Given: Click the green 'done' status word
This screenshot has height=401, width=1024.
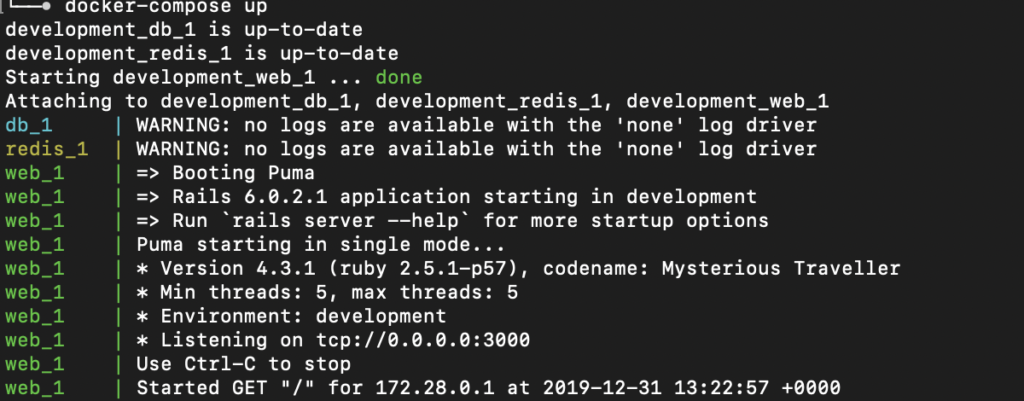Looking at the screenshot, I should (399, 77).
